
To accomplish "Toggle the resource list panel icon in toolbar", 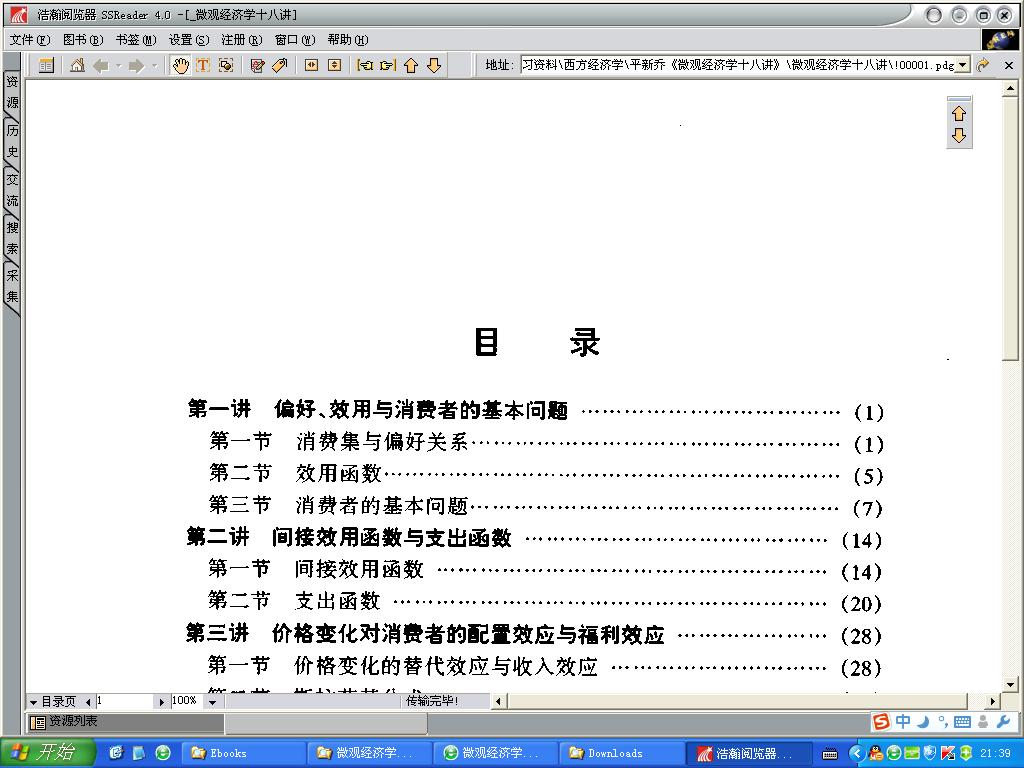I will 46,65.
